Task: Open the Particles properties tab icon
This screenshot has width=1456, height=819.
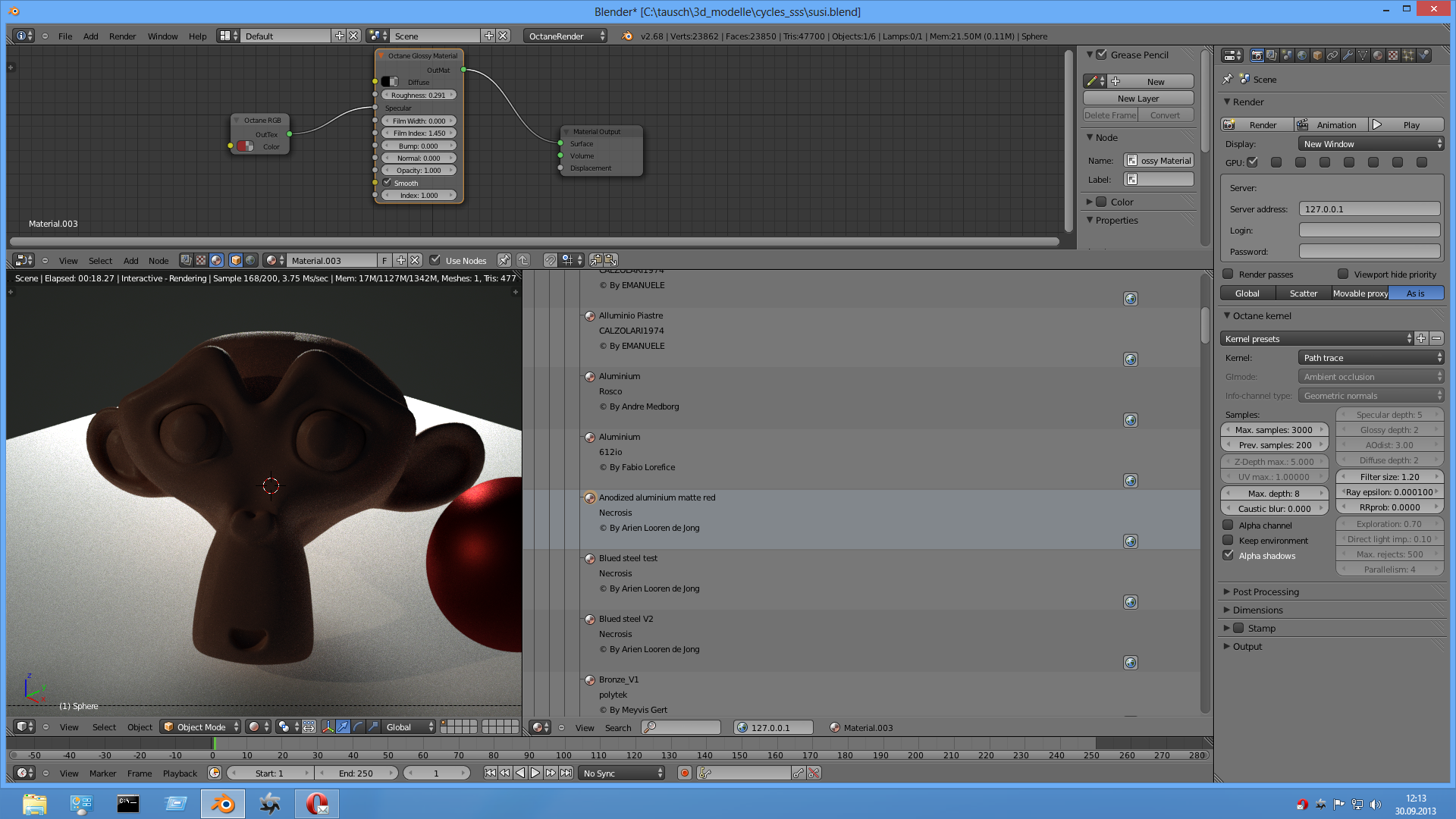Action: tap(1408, 55)
